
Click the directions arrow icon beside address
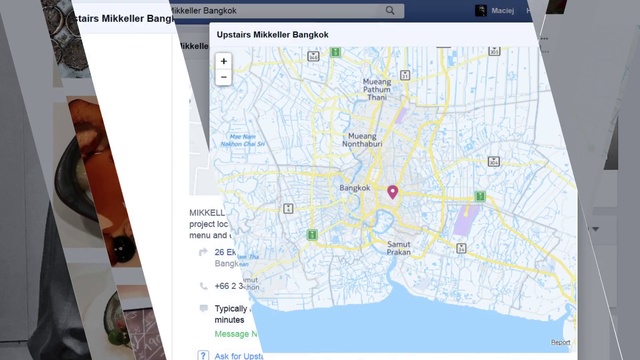[203, 252]
